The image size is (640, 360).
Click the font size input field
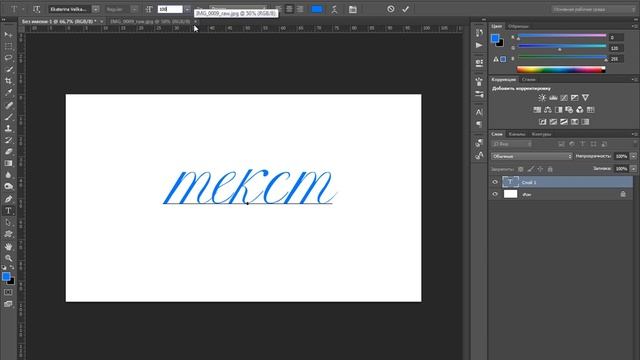click(170, 9)
